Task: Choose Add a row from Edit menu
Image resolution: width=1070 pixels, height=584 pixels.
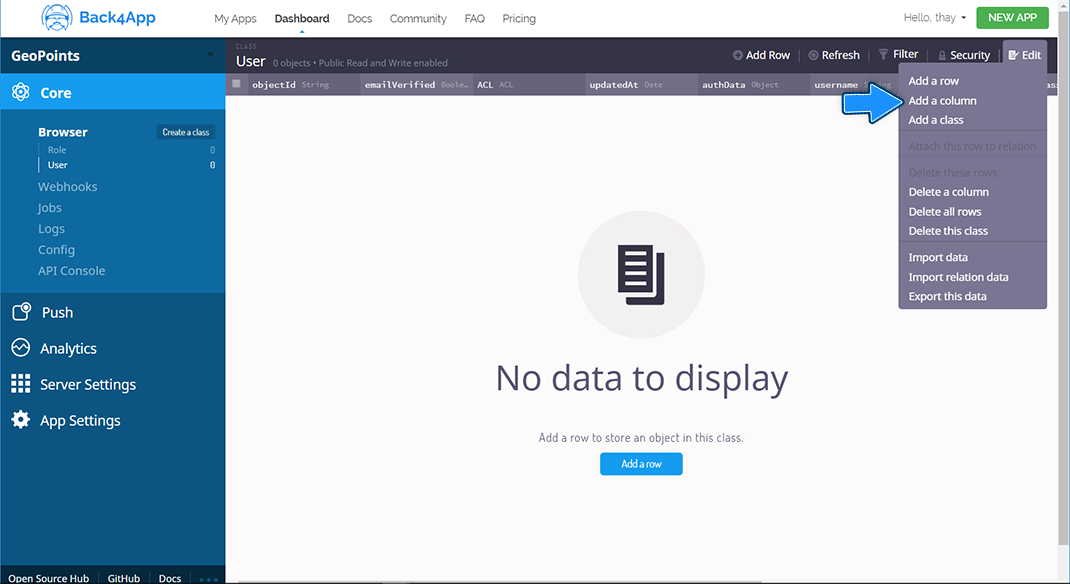Action: tap(934, 81)
